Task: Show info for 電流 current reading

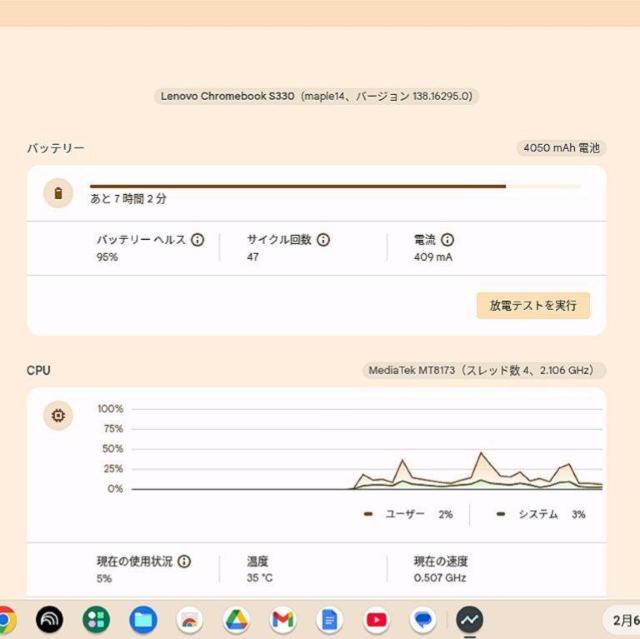Action: 448,240
